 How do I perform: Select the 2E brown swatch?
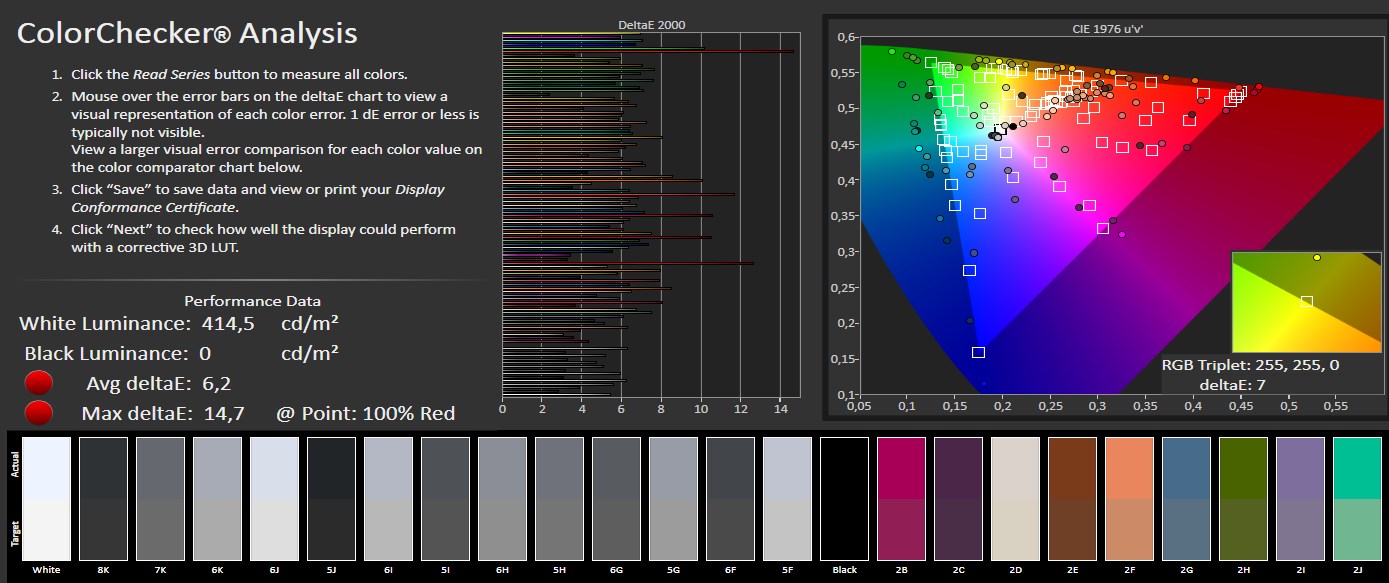click(1073, 498)
